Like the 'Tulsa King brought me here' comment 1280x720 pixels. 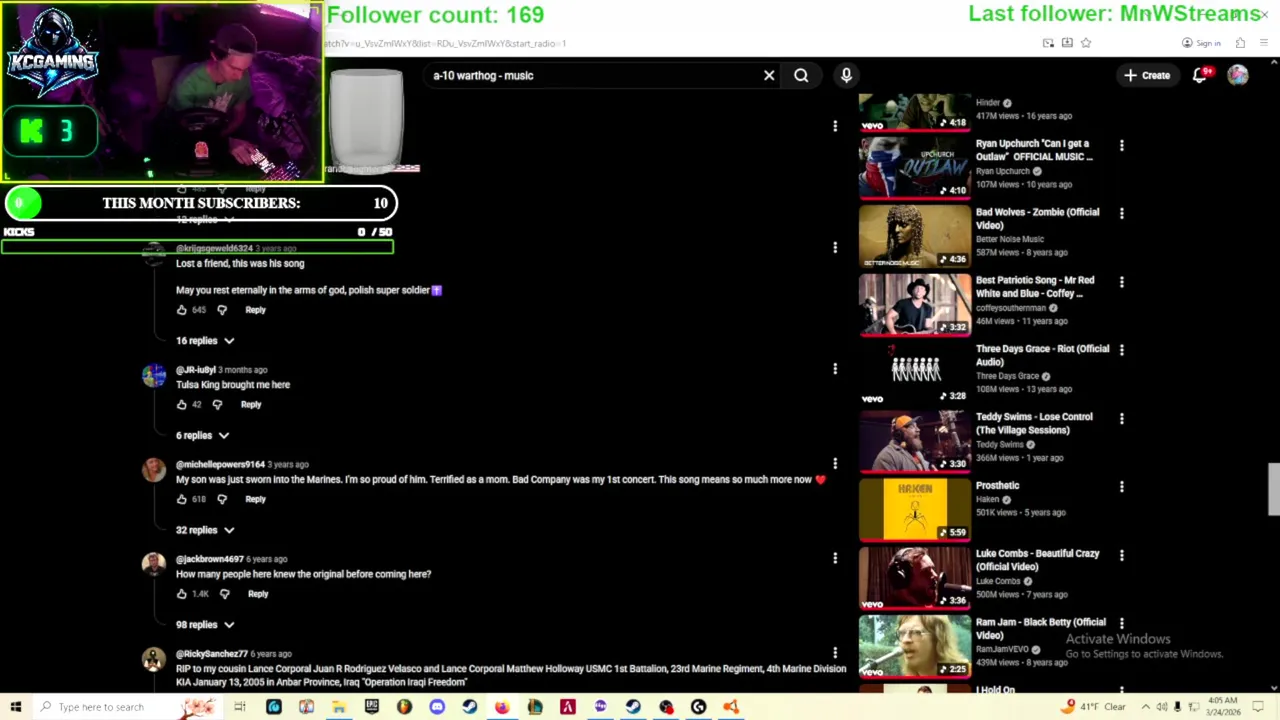[182, 405]
